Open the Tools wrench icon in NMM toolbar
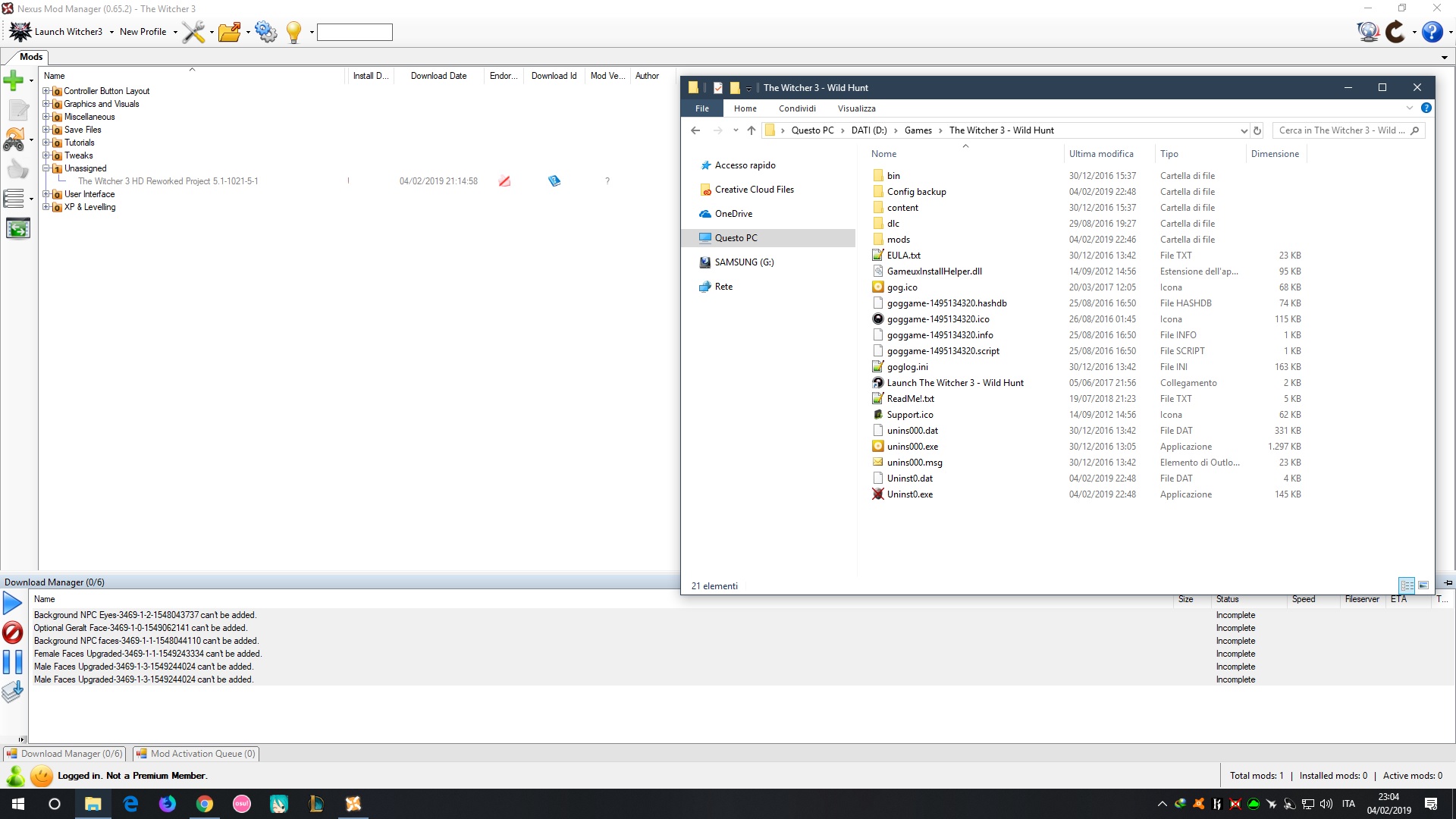The width and height of the screenshot is (1456, 819). (194, 32)
